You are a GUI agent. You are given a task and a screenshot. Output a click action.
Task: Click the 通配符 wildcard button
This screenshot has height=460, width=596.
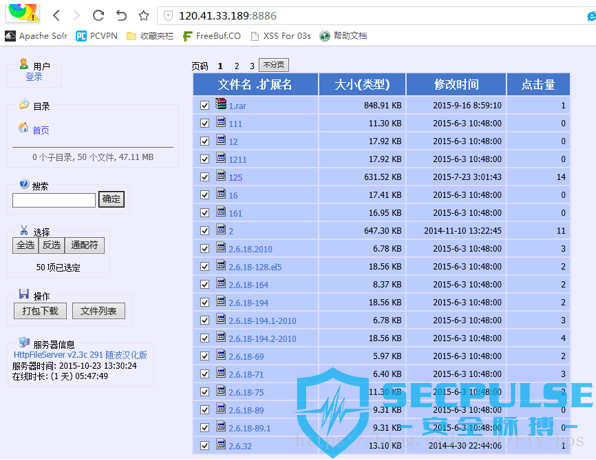[84, 245]
